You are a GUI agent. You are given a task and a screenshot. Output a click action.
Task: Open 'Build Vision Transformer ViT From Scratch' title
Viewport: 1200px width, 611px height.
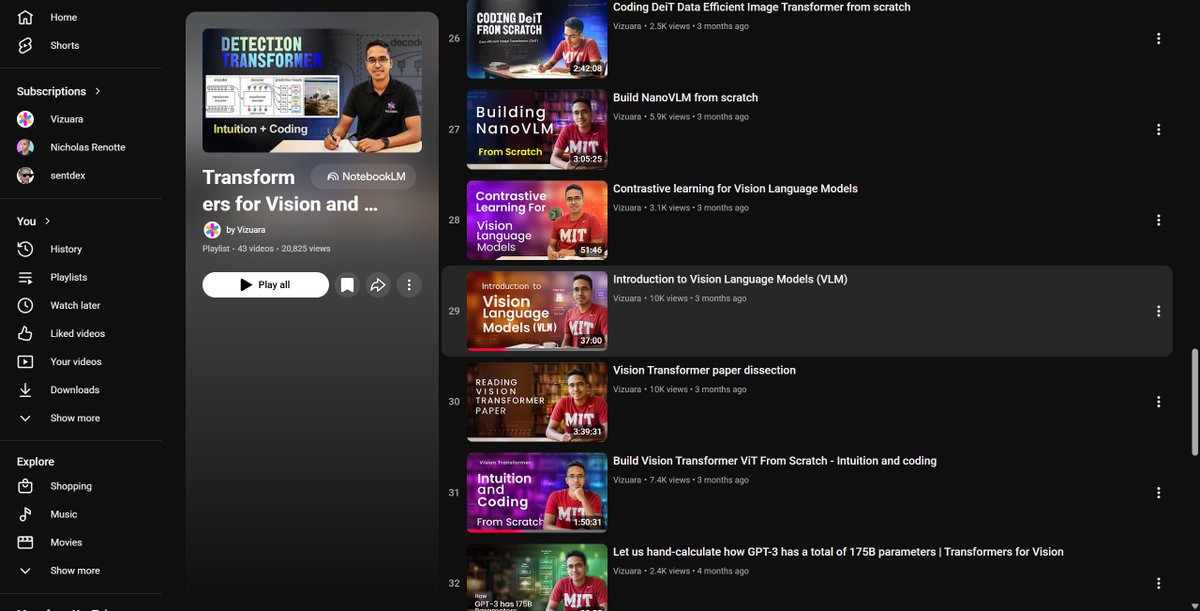pyautogui.click(x=775, y=461)
